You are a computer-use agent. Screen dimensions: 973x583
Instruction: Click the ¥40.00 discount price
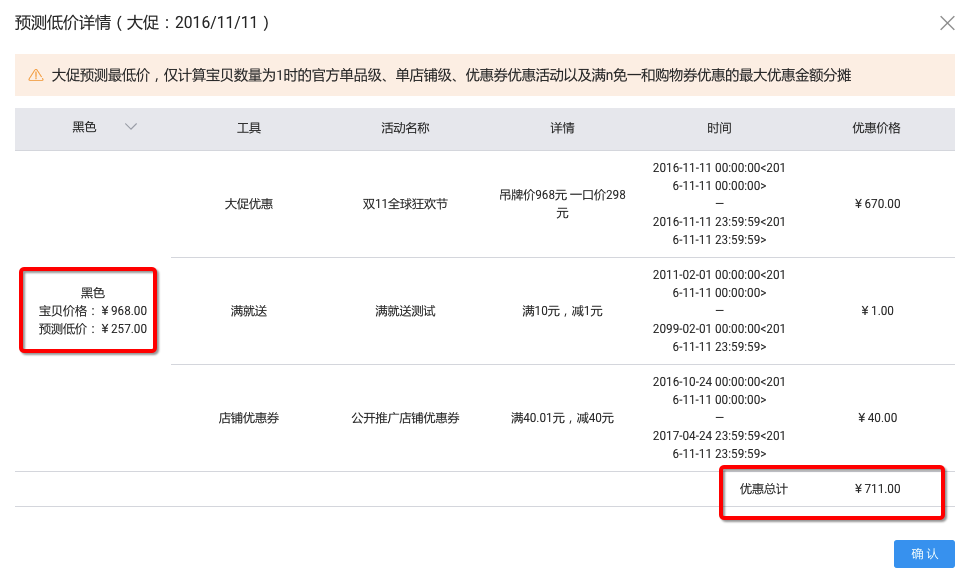[x=877, y=418]
